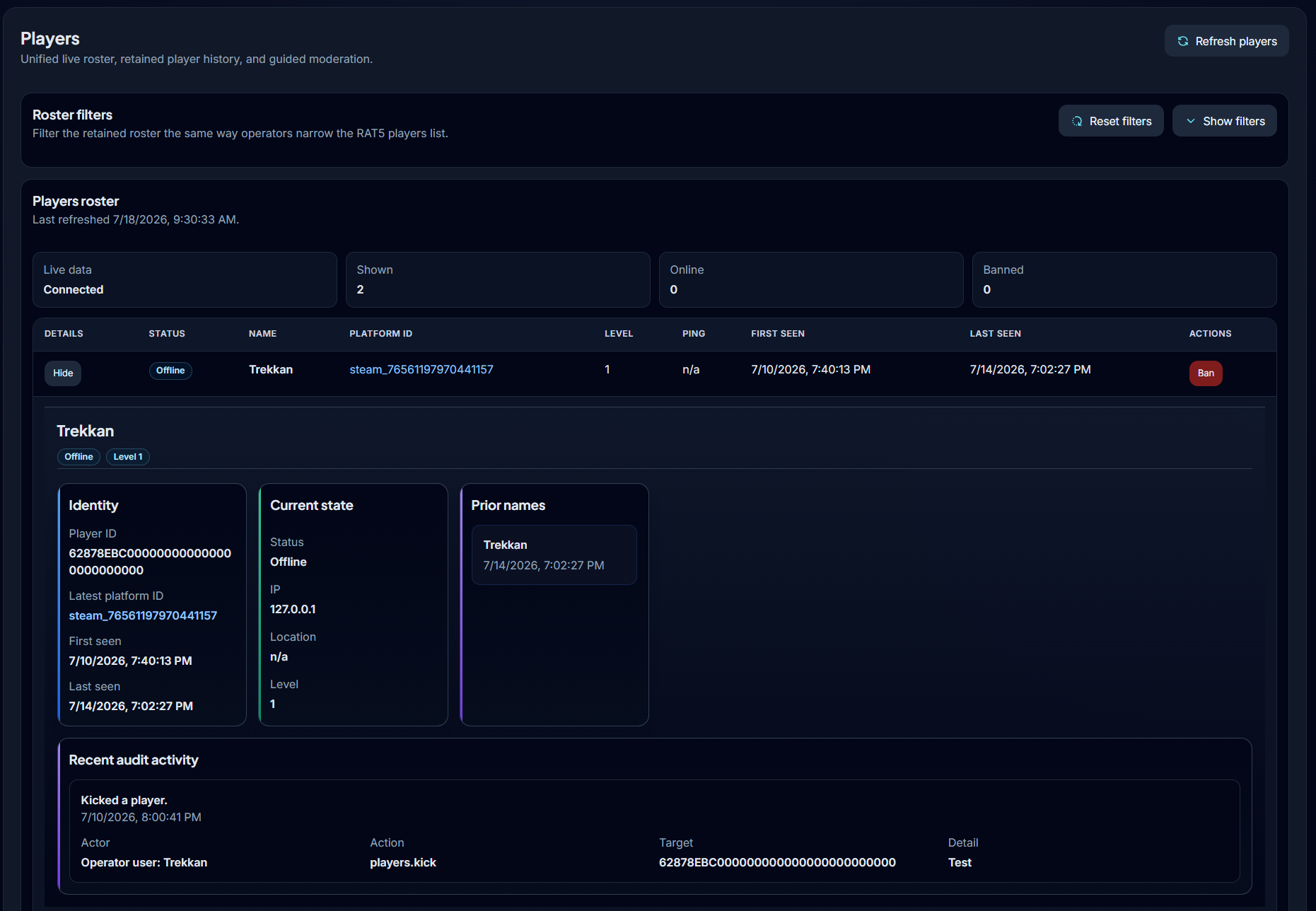Click the Live data Connected card
The image size is (1316, 911).
(x=185, y=279)
